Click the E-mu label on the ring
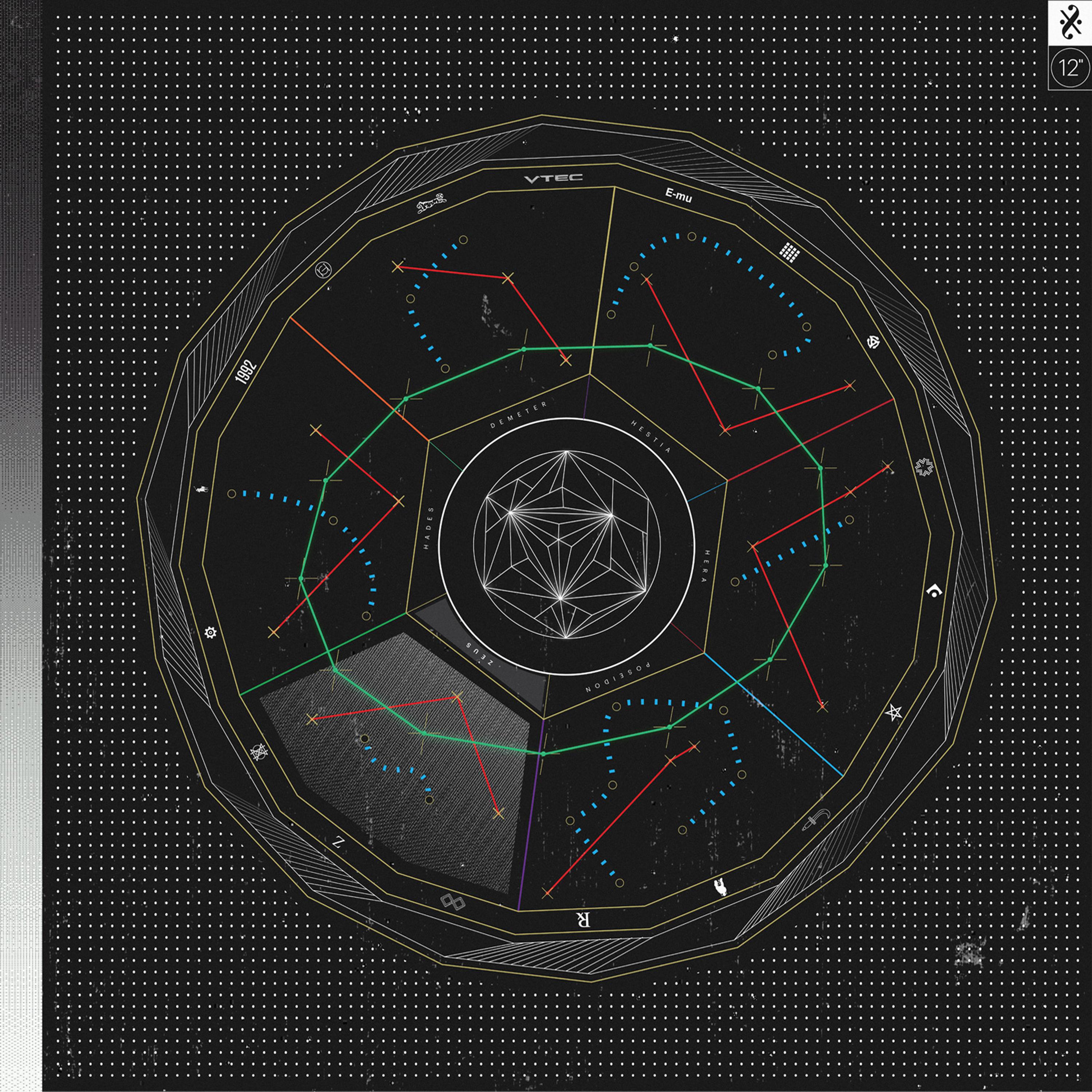 (678, 196)
